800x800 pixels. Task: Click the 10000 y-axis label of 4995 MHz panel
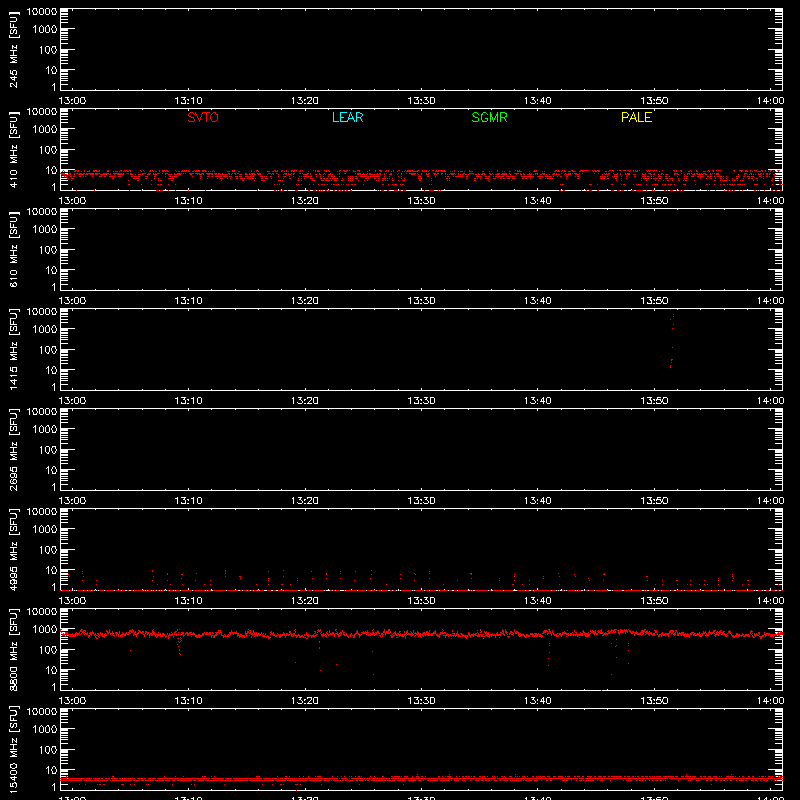(x=42, y=512)
